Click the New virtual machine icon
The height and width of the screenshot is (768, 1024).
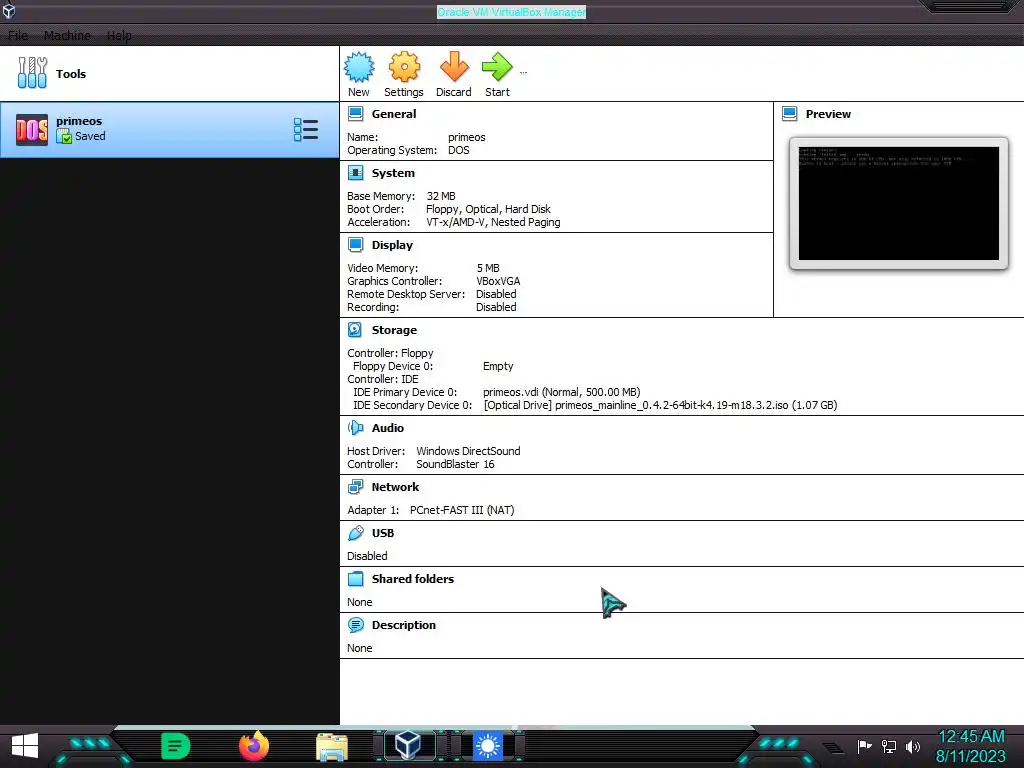click(x=359, y=67)
